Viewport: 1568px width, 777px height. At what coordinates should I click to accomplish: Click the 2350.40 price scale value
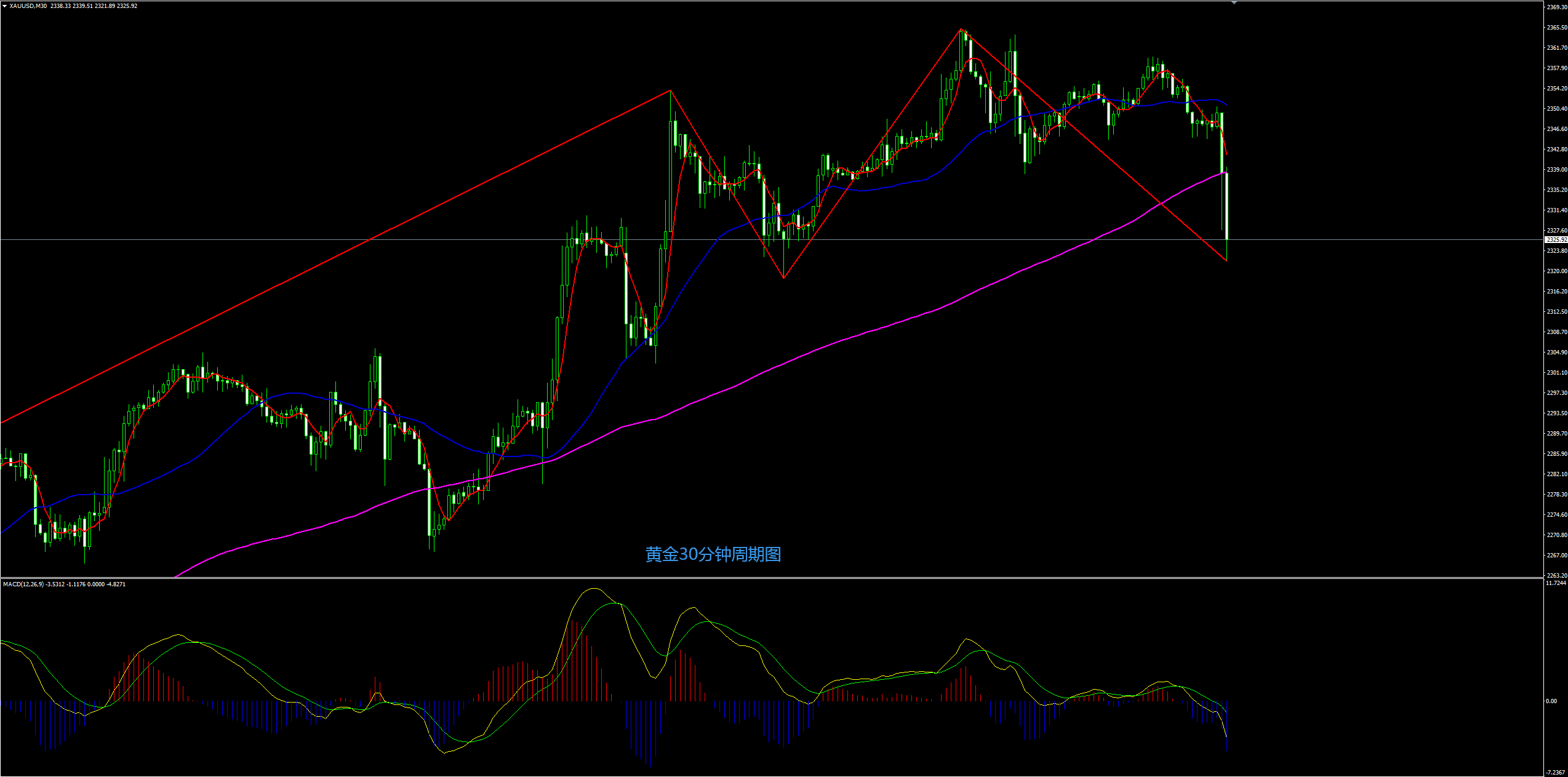pos(1557,109)
